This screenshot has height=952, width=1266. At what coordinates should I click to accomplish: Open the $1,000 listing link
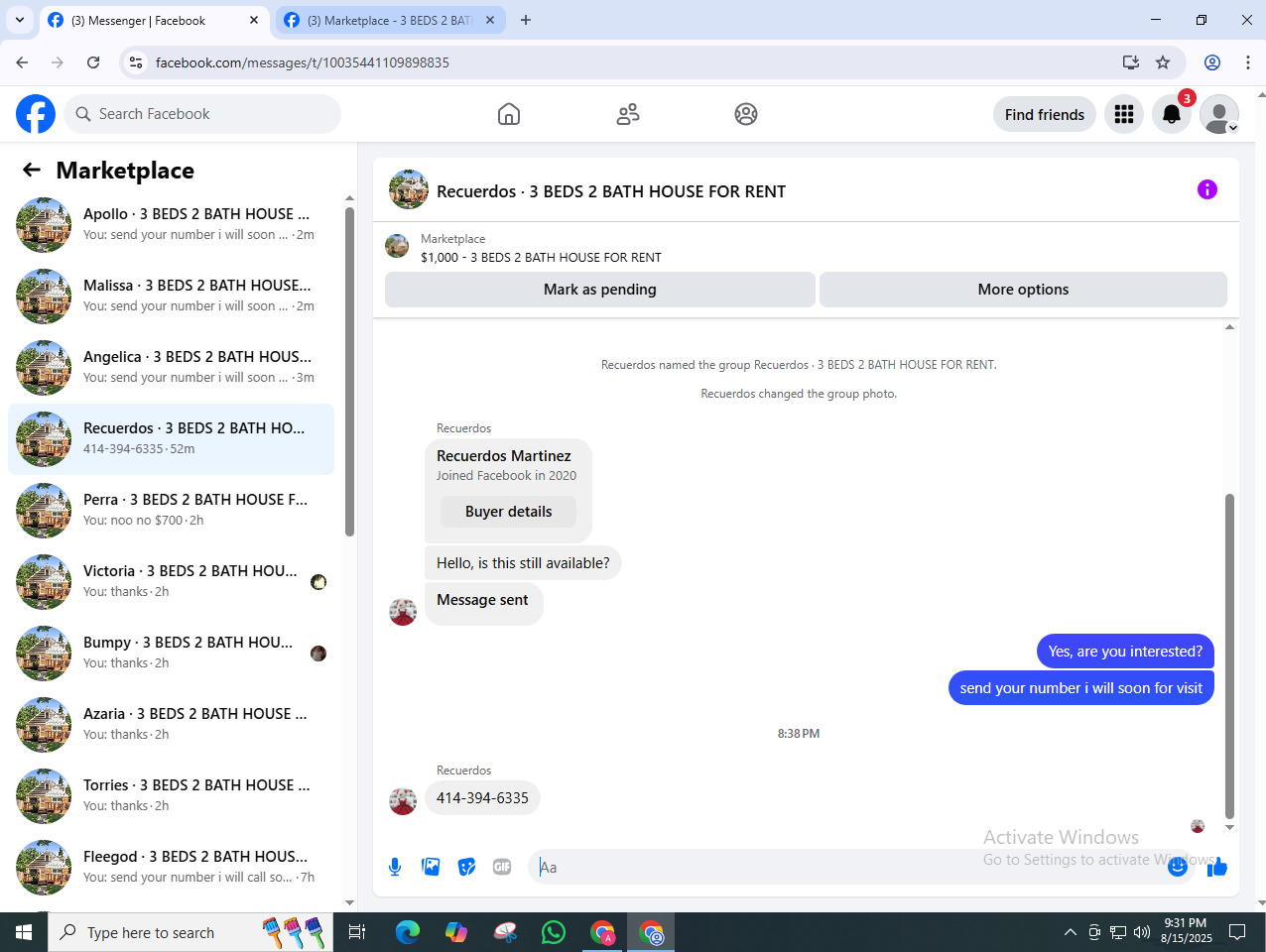[541, 257]
